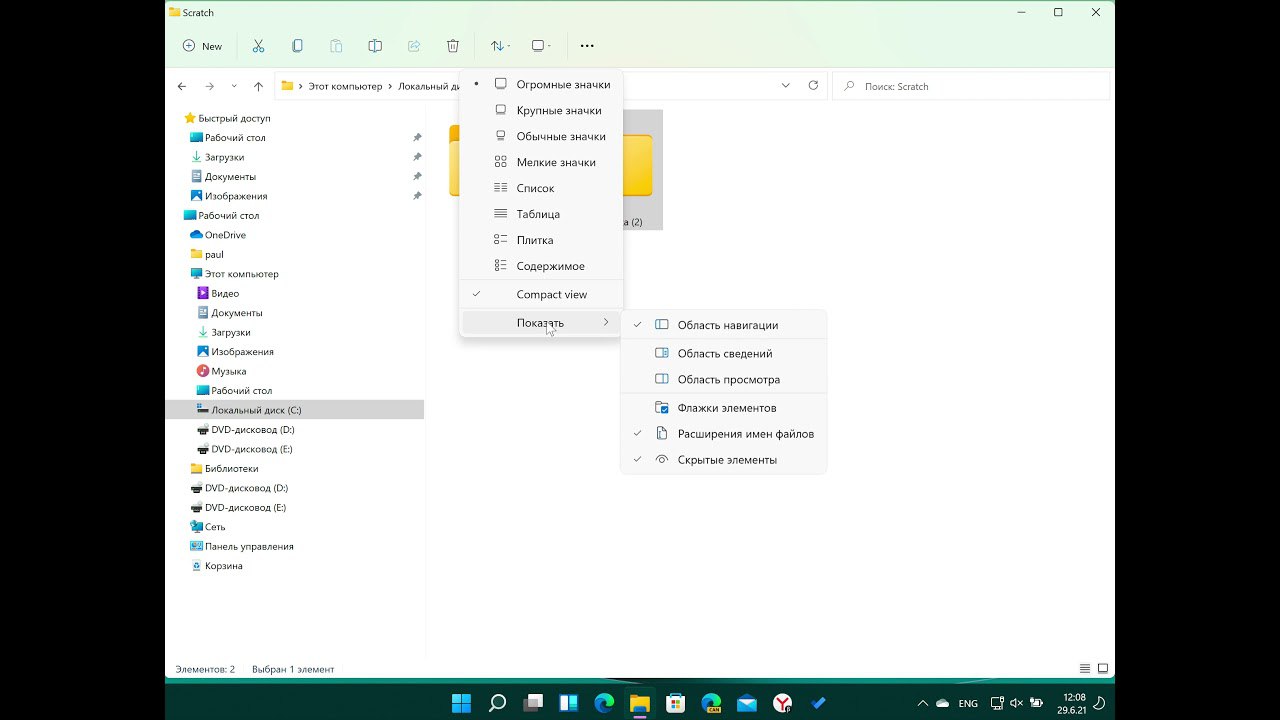Expand breadcrumb chevron after Этот компьютер
Screen dimensions: 1280x720
tap(390, 86)
